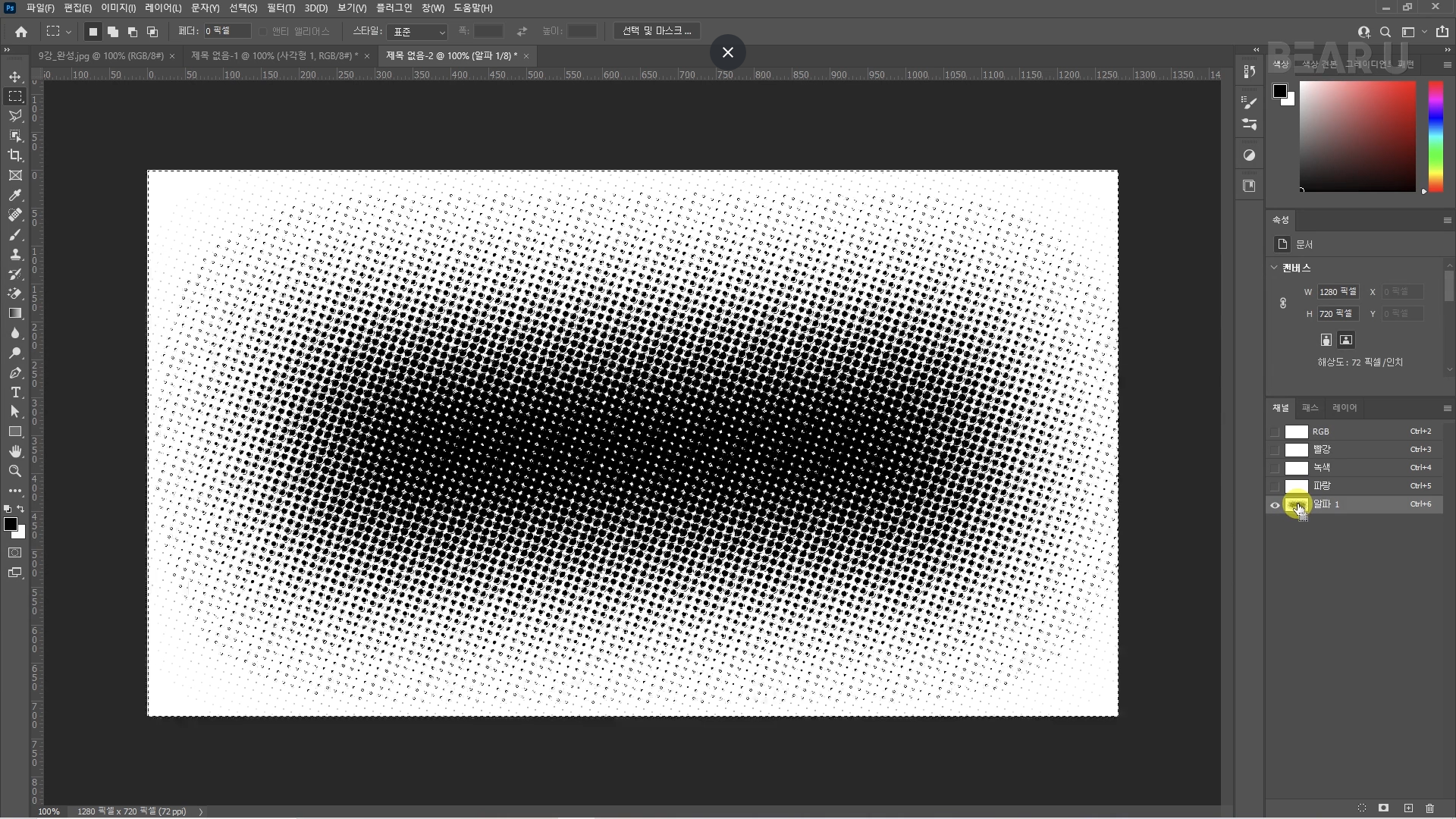The height and width of the screenshot is (819, 1456).
Task: Select the Crop tool
Action: pyautogui.click(x=15, y=155)
